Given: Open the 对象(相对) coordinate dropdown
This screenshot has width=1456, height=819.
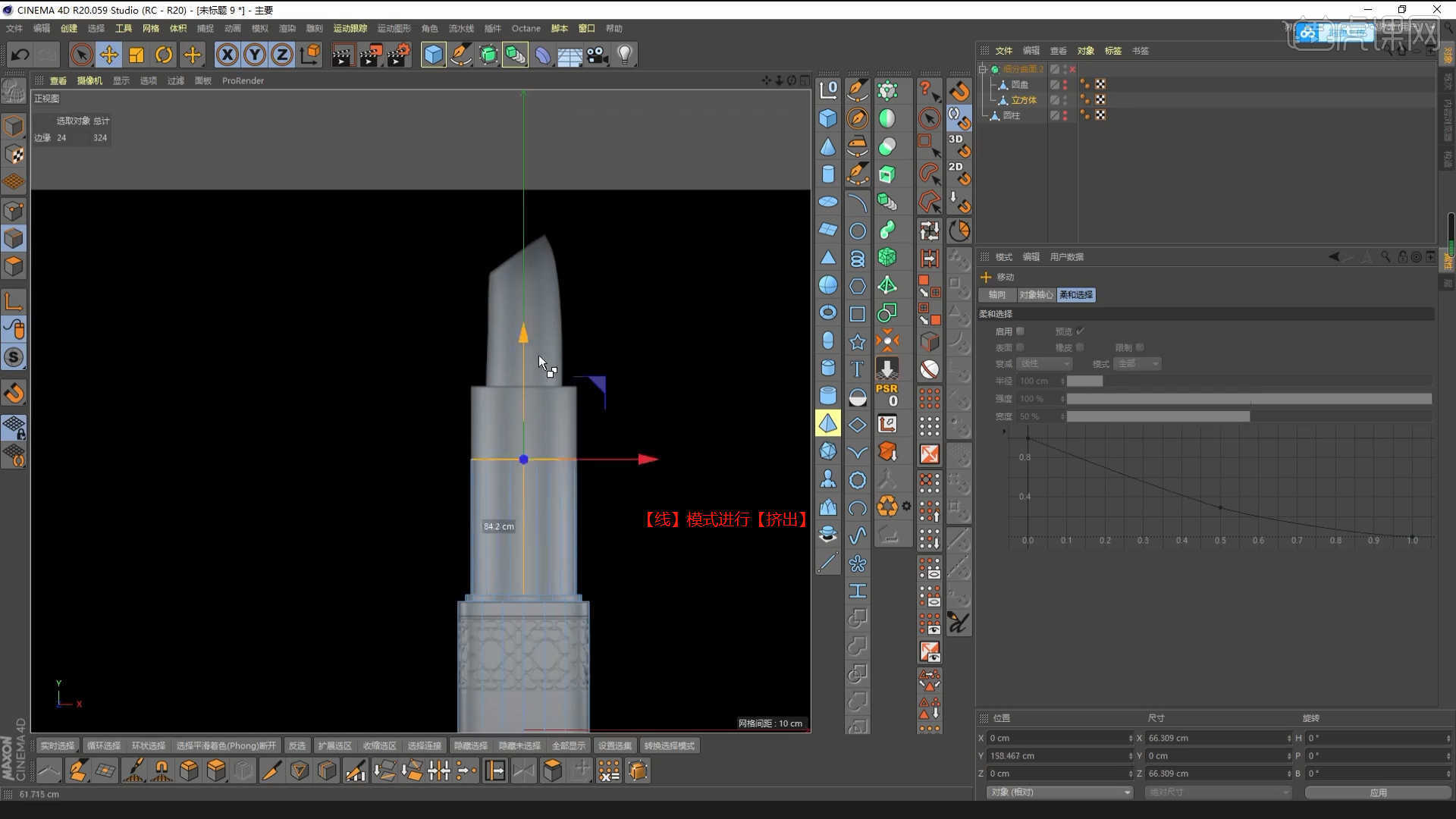Looking at the screenshot, I should (1059, 792).
